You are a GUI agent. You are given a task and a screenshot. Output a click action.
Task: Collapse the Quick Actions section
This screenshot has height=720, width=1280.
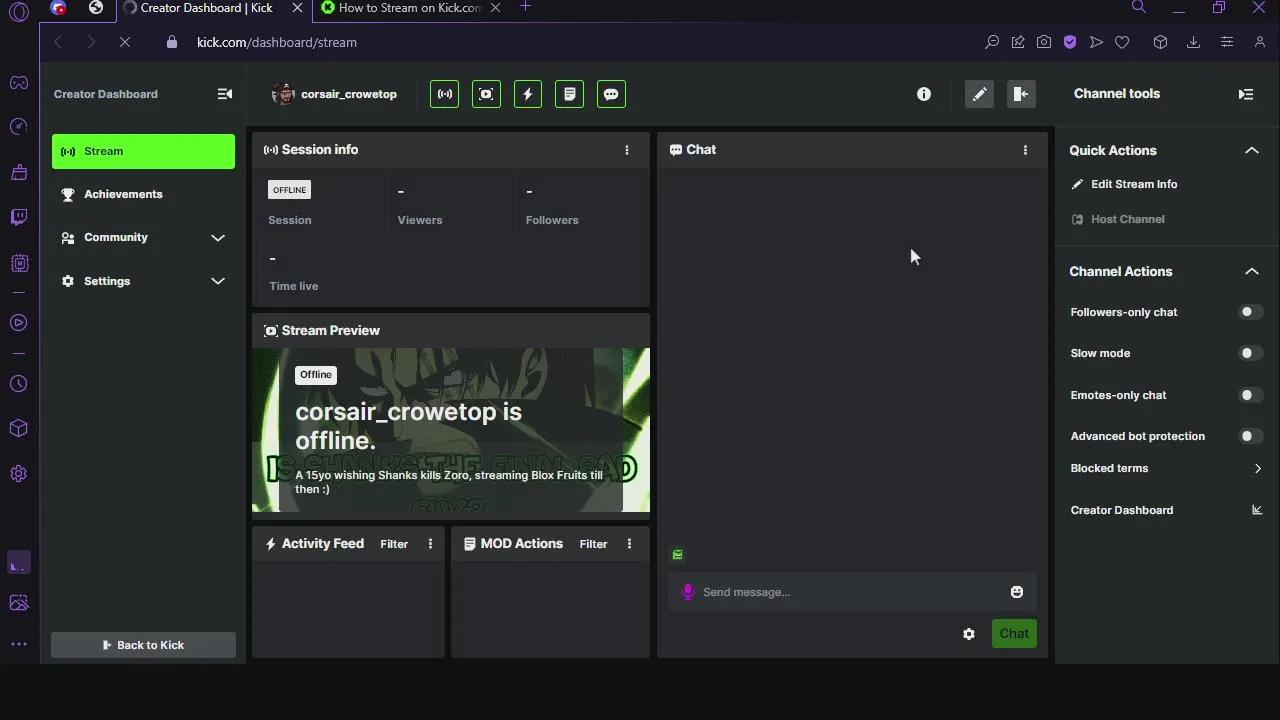point(1251,150)
